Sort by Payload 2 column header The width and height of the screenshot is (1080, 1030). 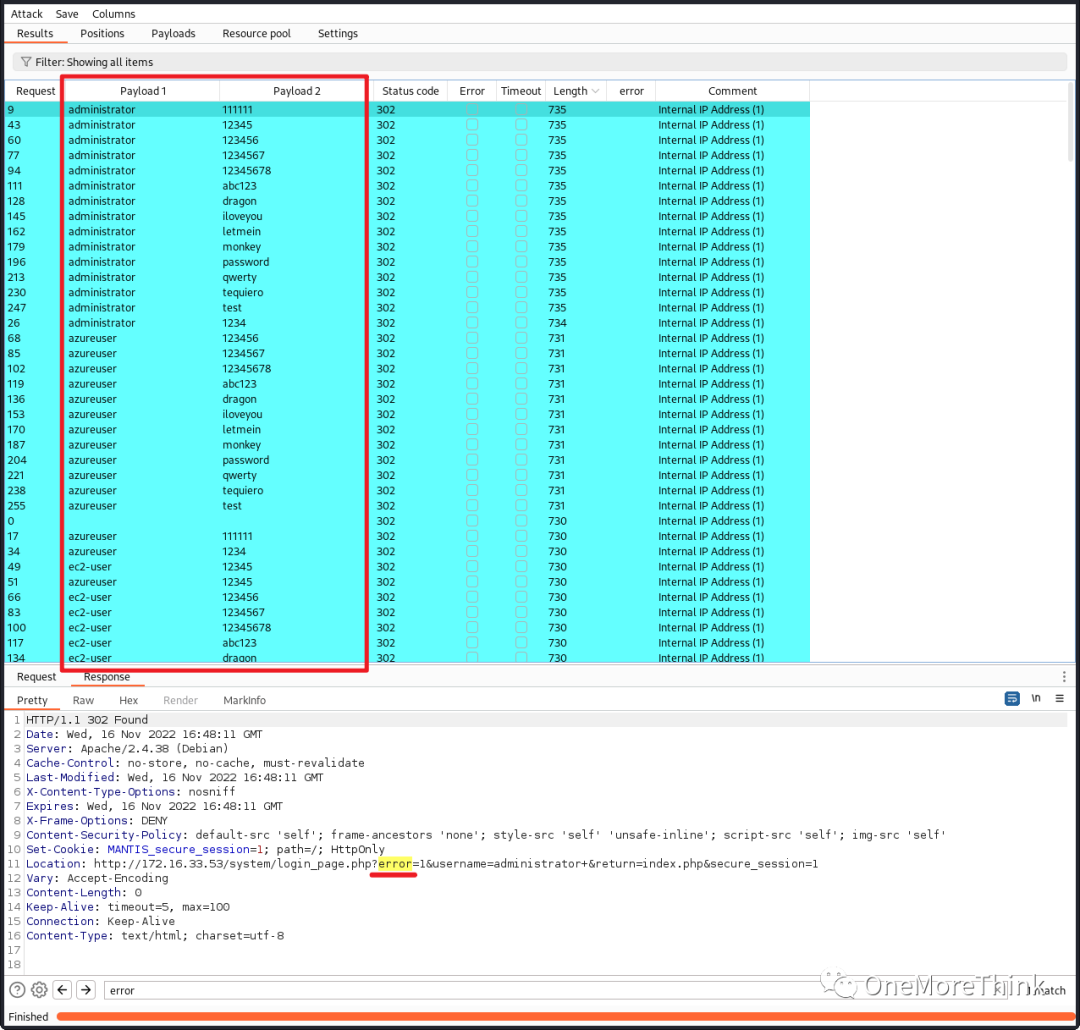(x=296, y=91)
